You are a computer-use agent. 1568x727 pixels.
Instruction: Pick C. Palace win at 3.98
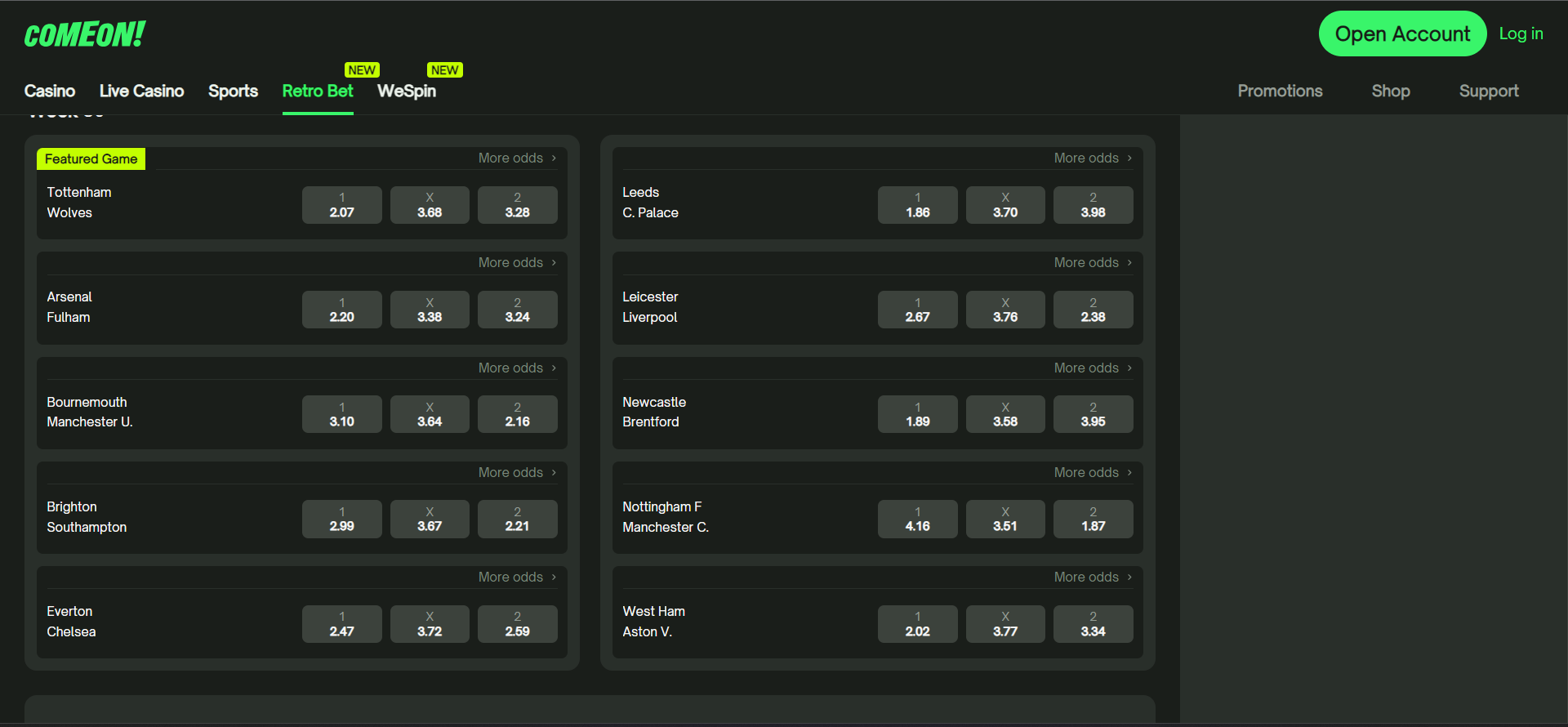click(x=1094, y=205)
